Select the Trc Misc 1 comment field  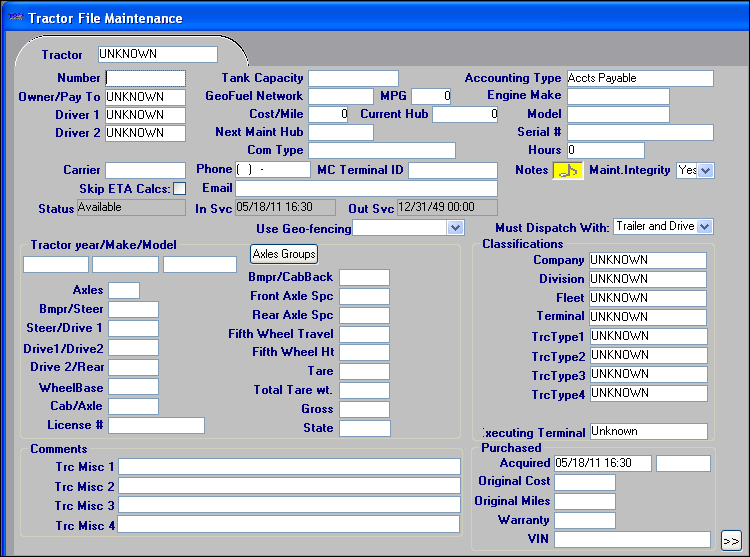point(288,467)
